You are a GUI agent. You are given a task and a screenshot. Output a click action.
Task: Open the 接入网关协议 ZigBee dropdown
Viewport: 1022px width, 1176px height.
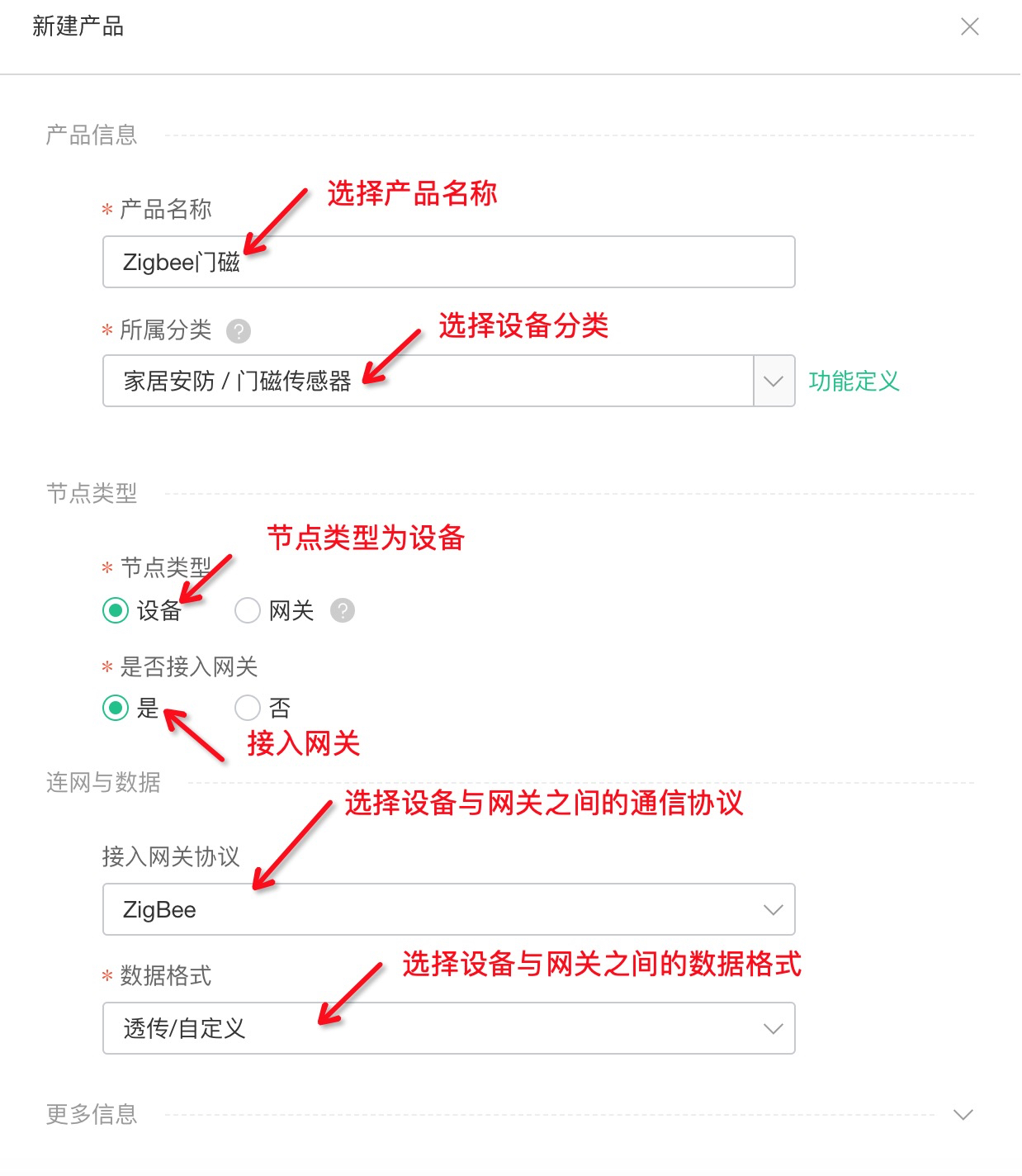(x=449, y=909)
